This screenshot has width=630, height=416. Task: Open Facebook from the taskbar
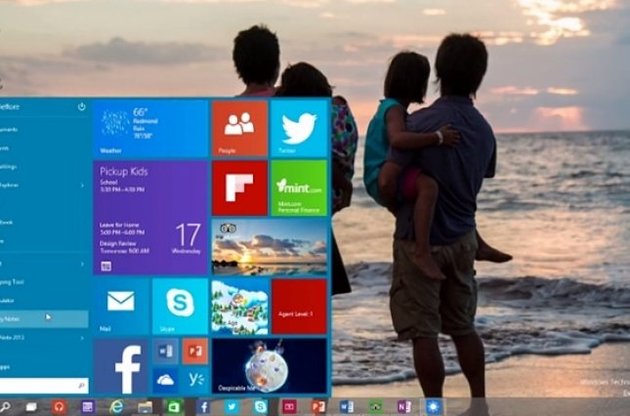coord(203,407)
